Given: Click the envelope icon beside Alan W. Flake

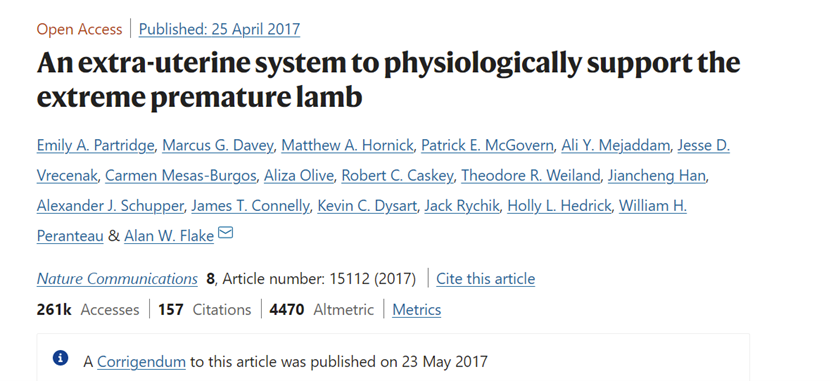Looking at the screenshot, I should tap(226, 233).
